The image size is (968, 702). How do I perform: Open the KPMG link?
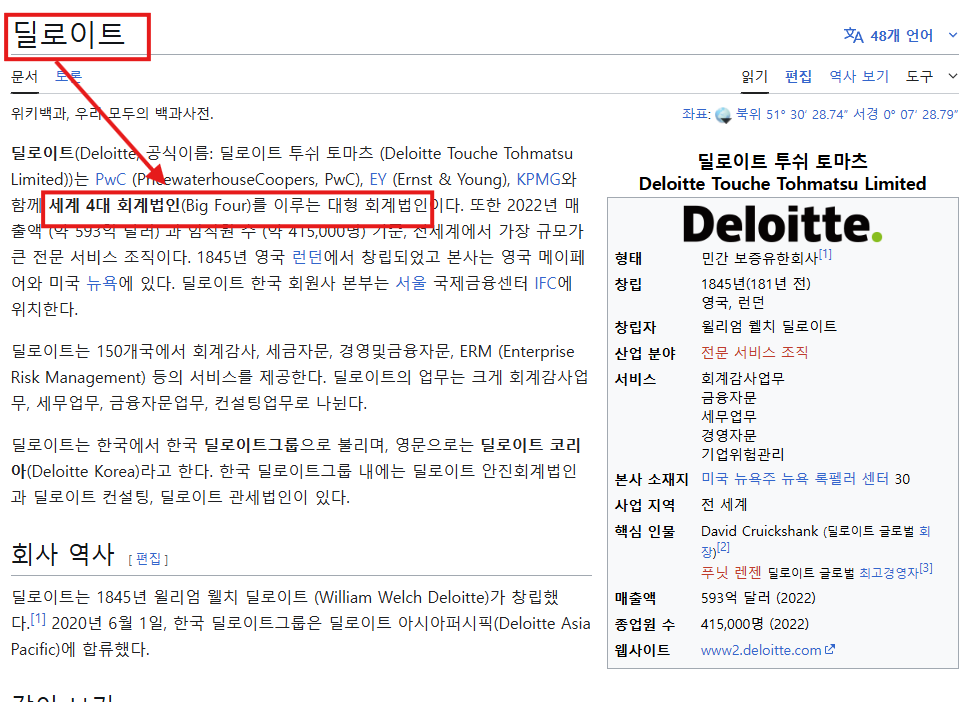[538, 180]
